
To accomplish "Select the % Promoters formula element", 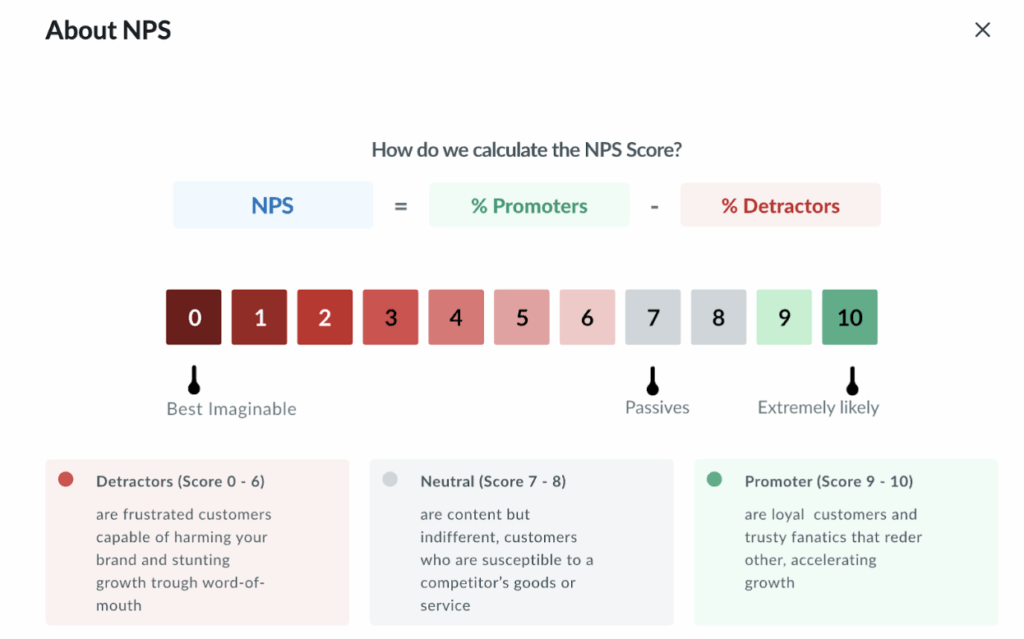I will [529, 205].
